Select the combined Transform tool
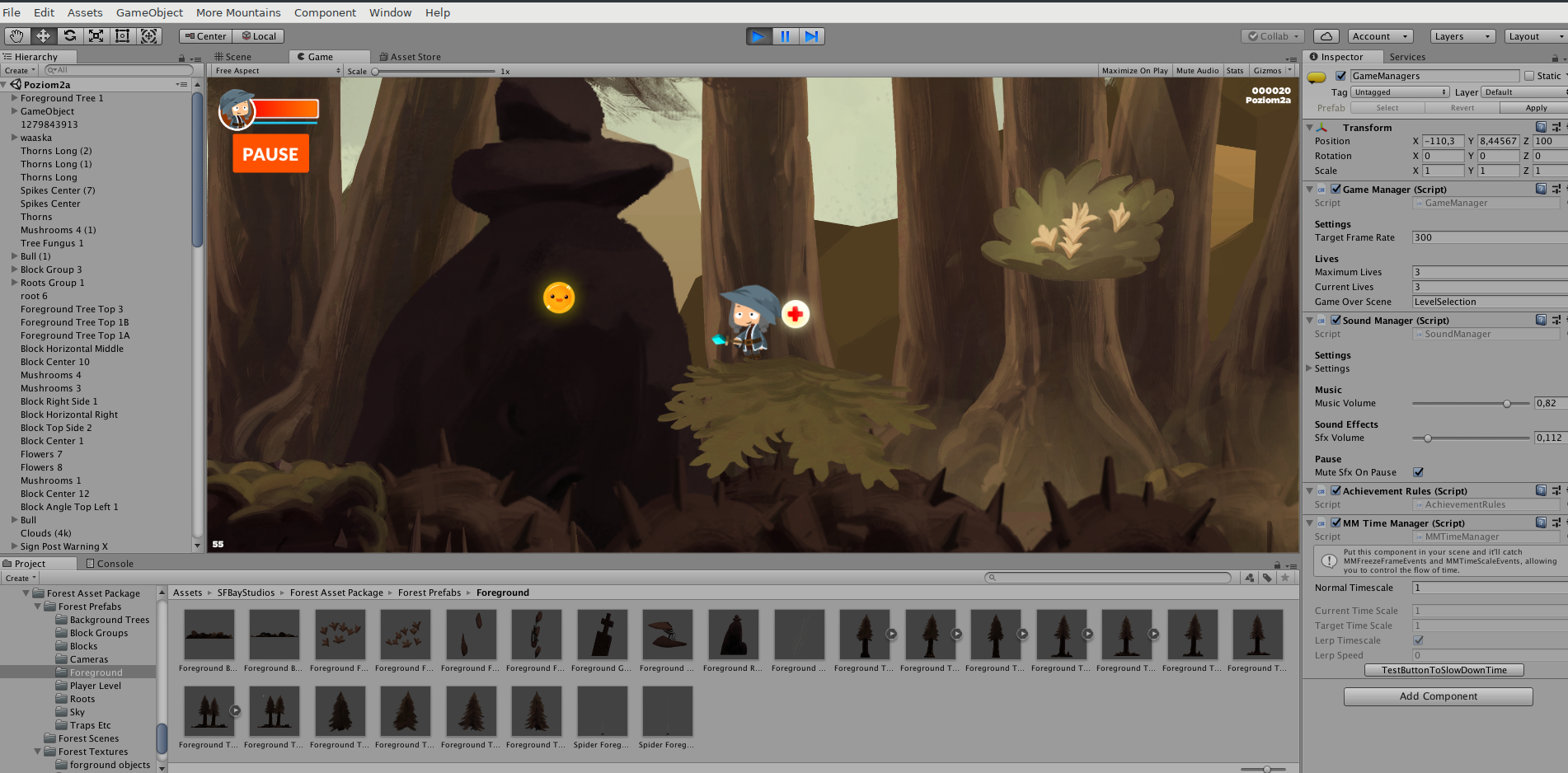 click(x=149, y=36)
